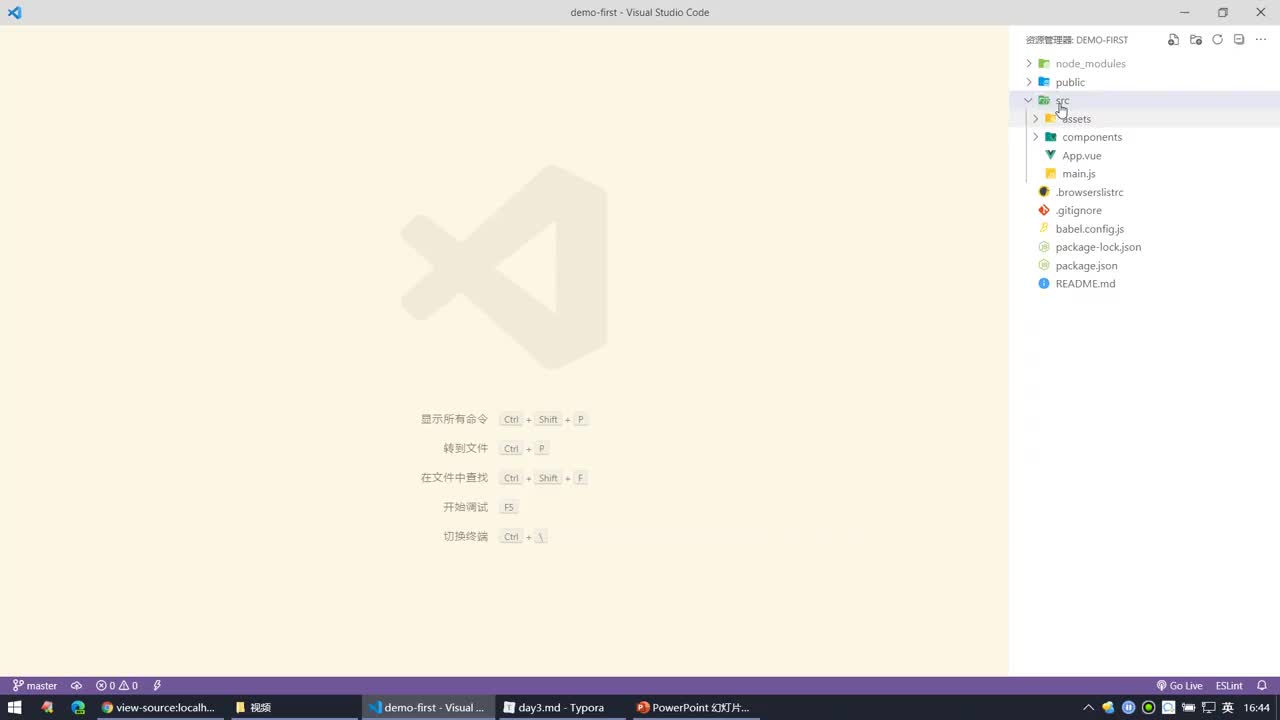This screenshot has width=1280, height=720.
Task: Open babel.config.js file
Action: (1089, 229)
